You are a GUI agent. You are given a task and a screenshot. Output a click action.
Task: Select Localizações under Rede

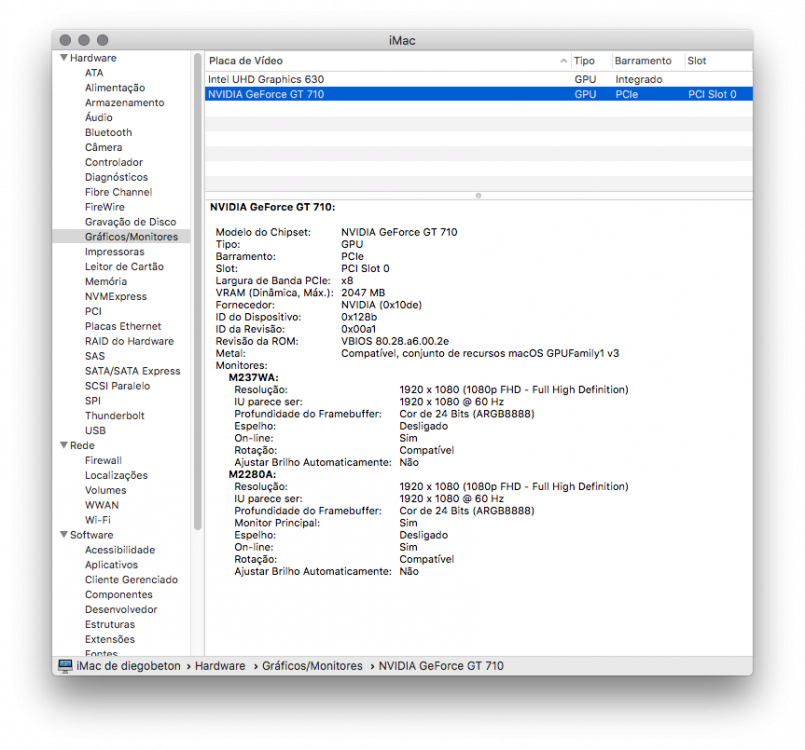[116, 475]
